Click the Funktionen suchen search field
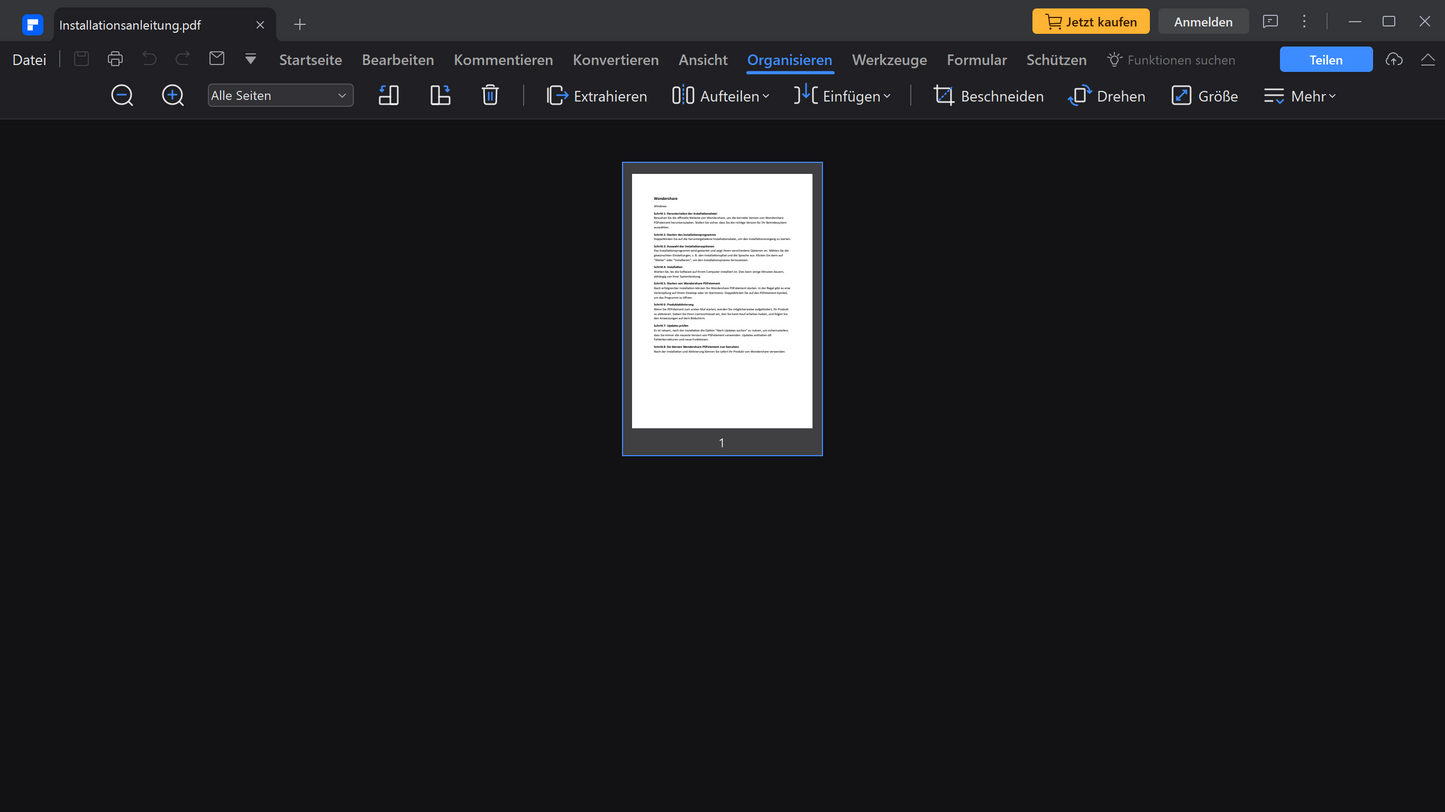 point(1180,60)
